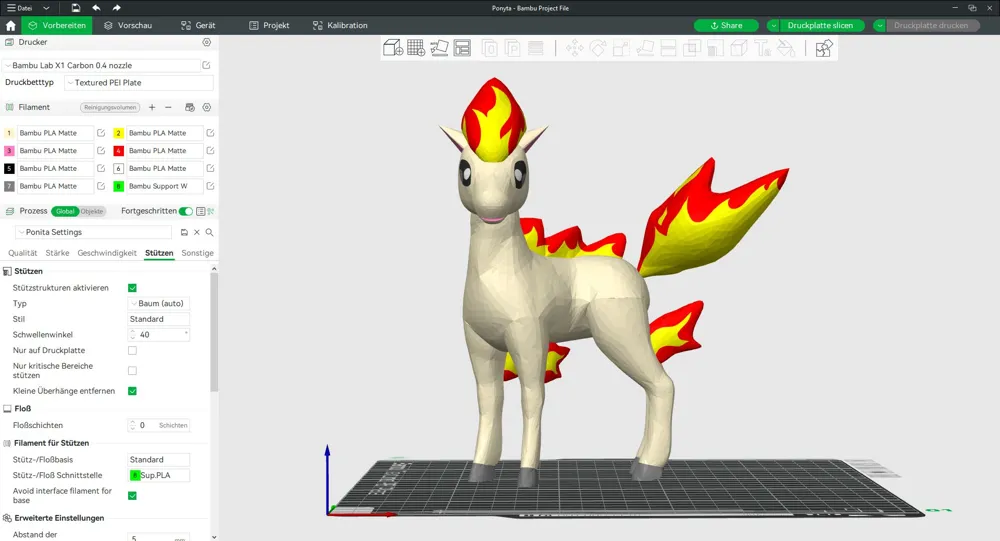Image resolution: width=1000 pixels, height=541 pixels.
Task: Open the Stärke settings tab
Action: 57,253
